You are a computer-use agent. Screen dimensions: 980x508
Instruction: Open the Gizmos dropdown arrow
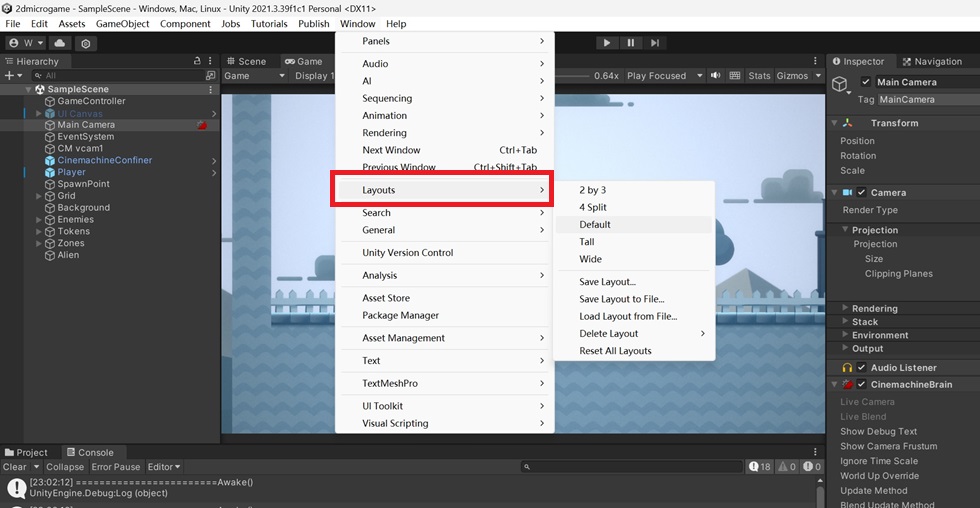point(818,76)
